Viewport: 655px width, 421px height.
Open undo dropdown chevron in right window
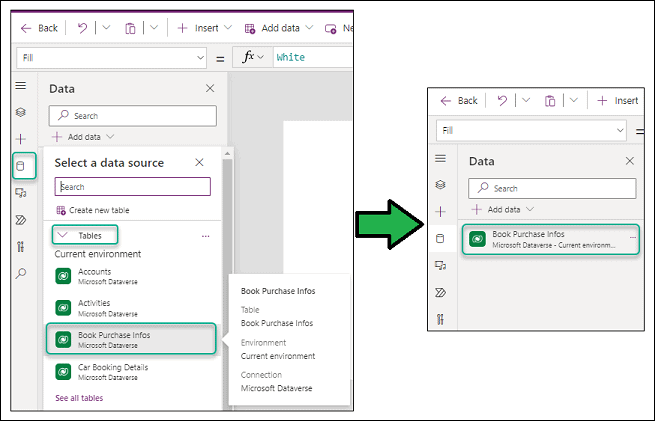pyautogui.click(x=526, y=100)
